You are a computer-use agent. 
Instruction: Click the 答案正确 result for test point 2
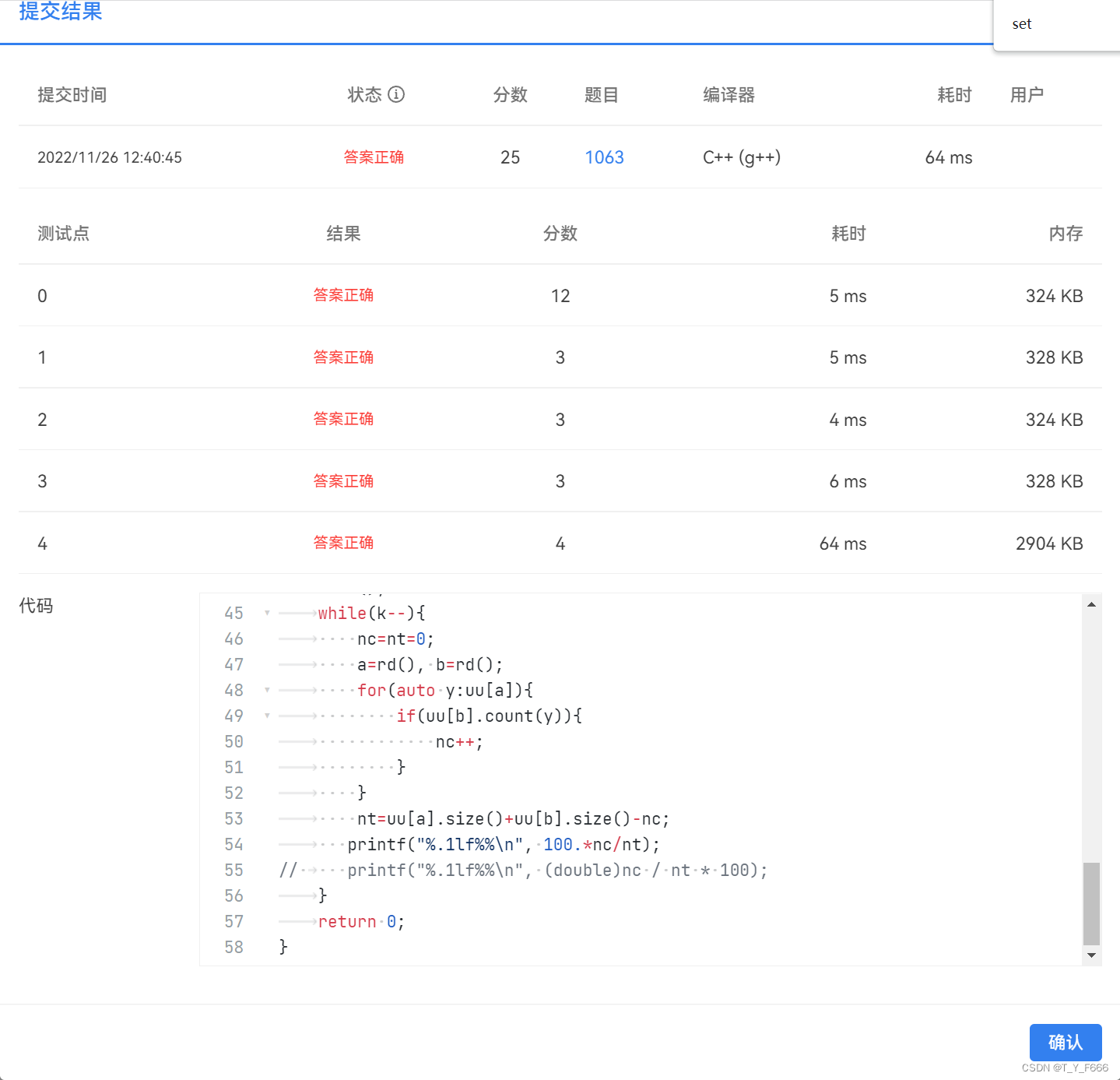click(343, 419)
